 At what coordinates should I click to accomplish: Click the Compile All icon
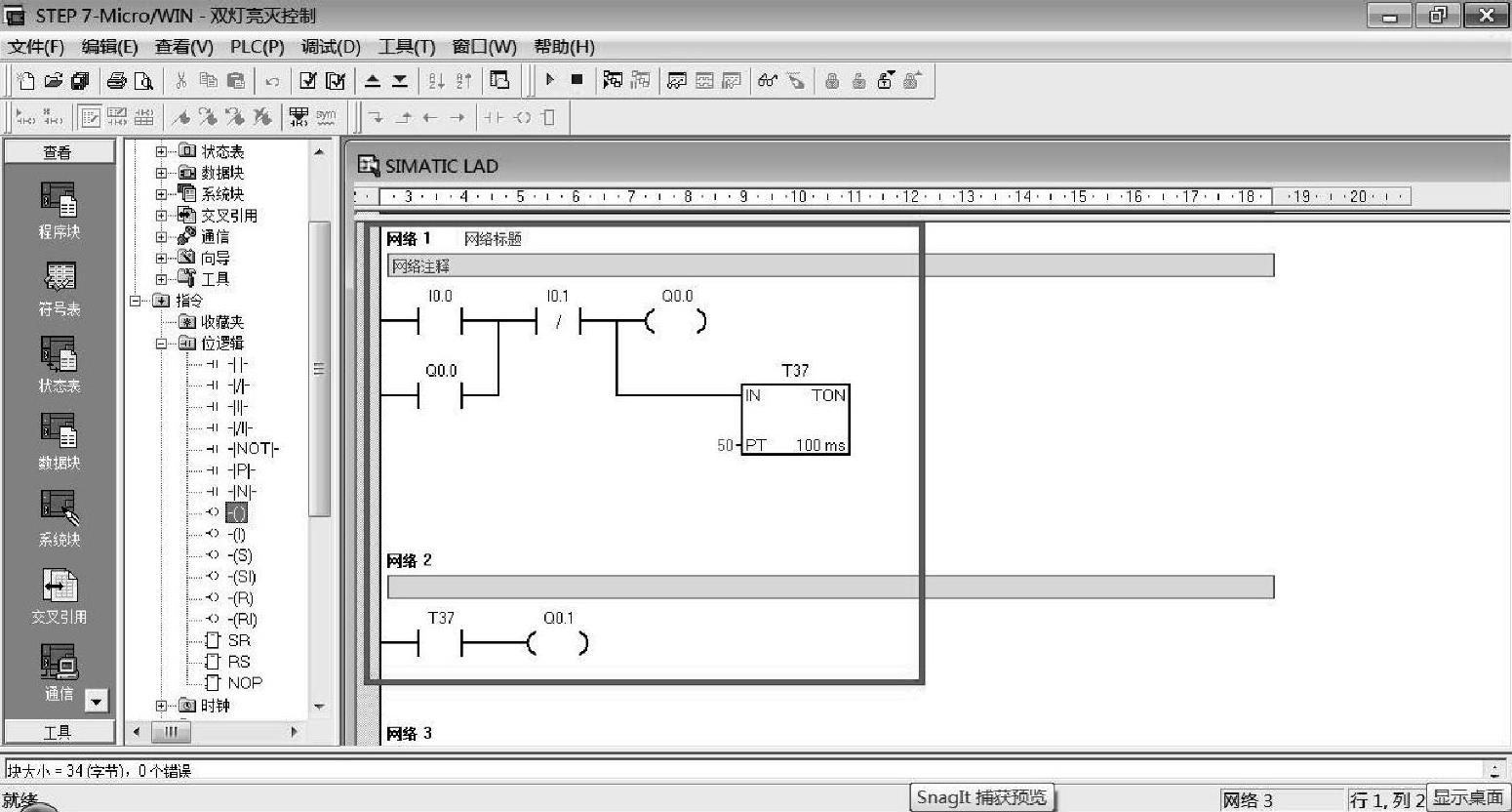(336, 81)
